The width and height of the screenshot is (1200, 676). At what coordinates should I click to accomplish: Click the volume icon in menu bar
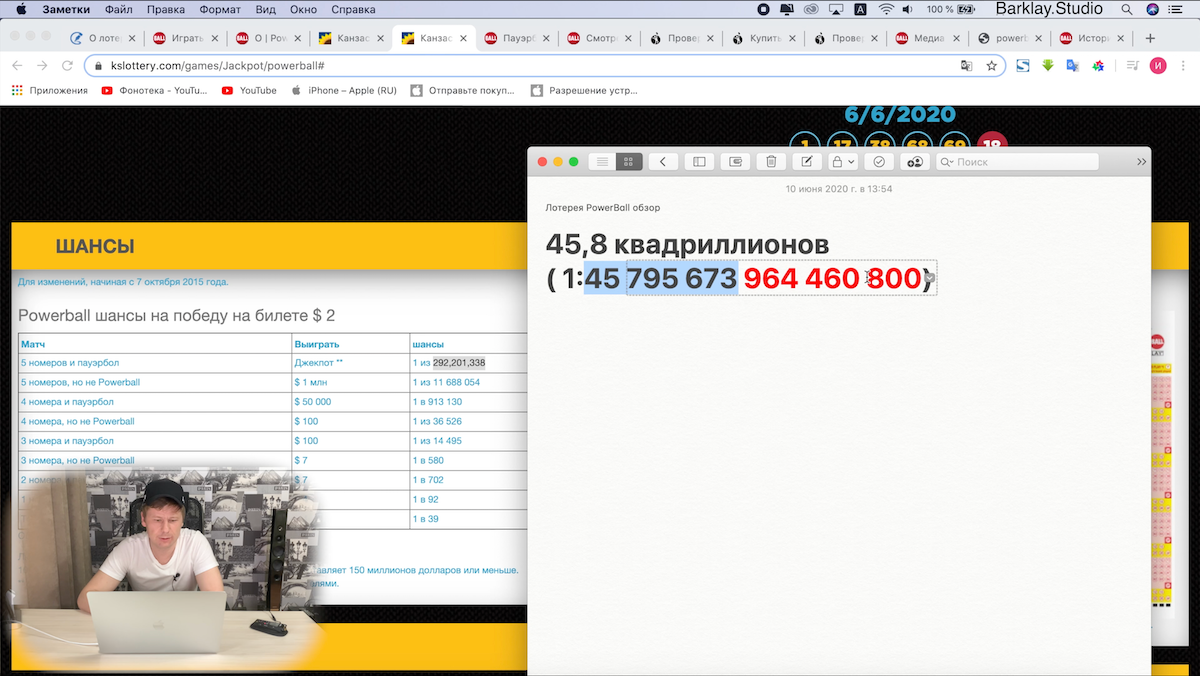pos(910,9)
